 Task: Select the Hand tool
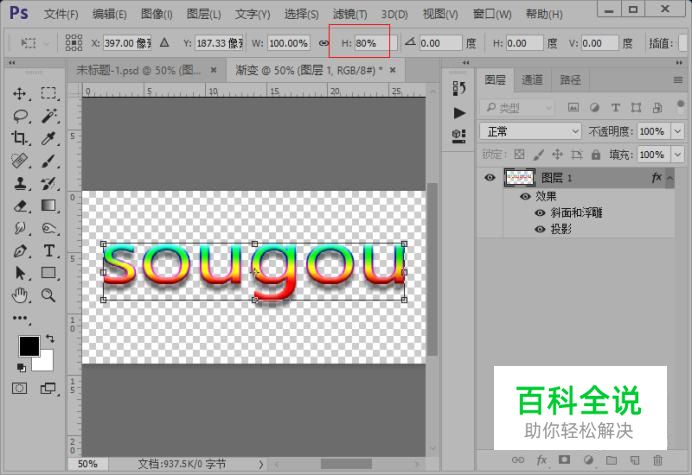click(20, 295)
